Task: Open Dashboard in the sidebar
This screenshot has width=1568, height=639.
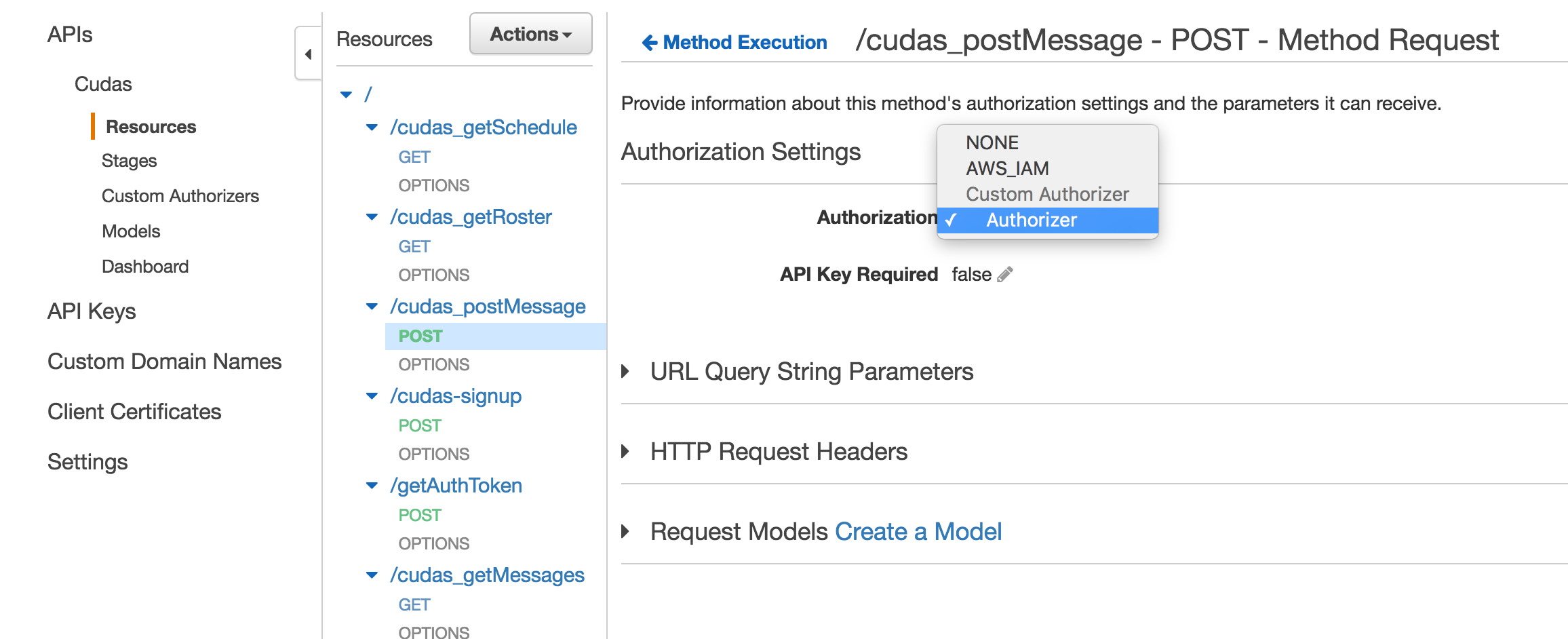Action: coord(145,267)
